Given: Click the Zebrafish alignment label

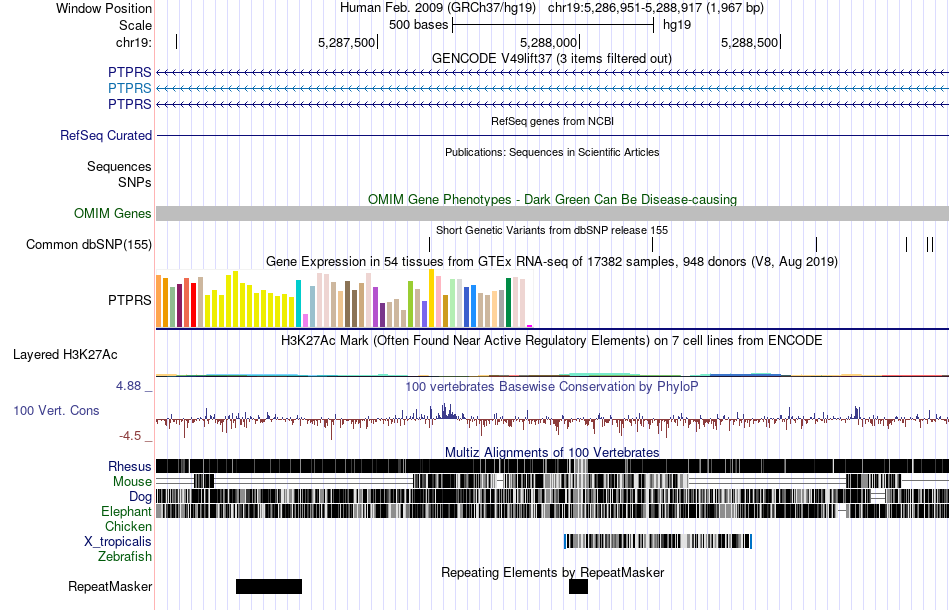Looking at the screenshot, I should point(125,556).
